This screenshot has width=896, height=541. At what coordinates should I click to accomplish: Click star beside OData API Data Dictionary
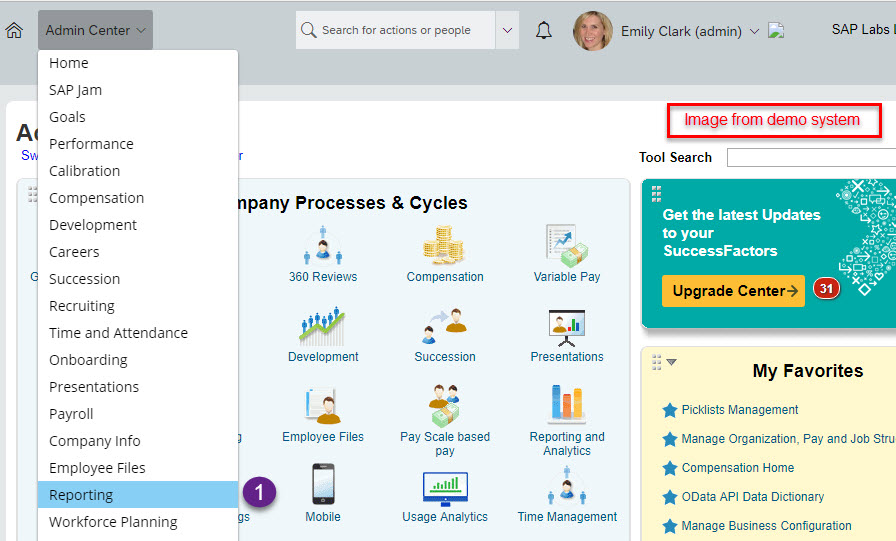[x=669, y=497]
